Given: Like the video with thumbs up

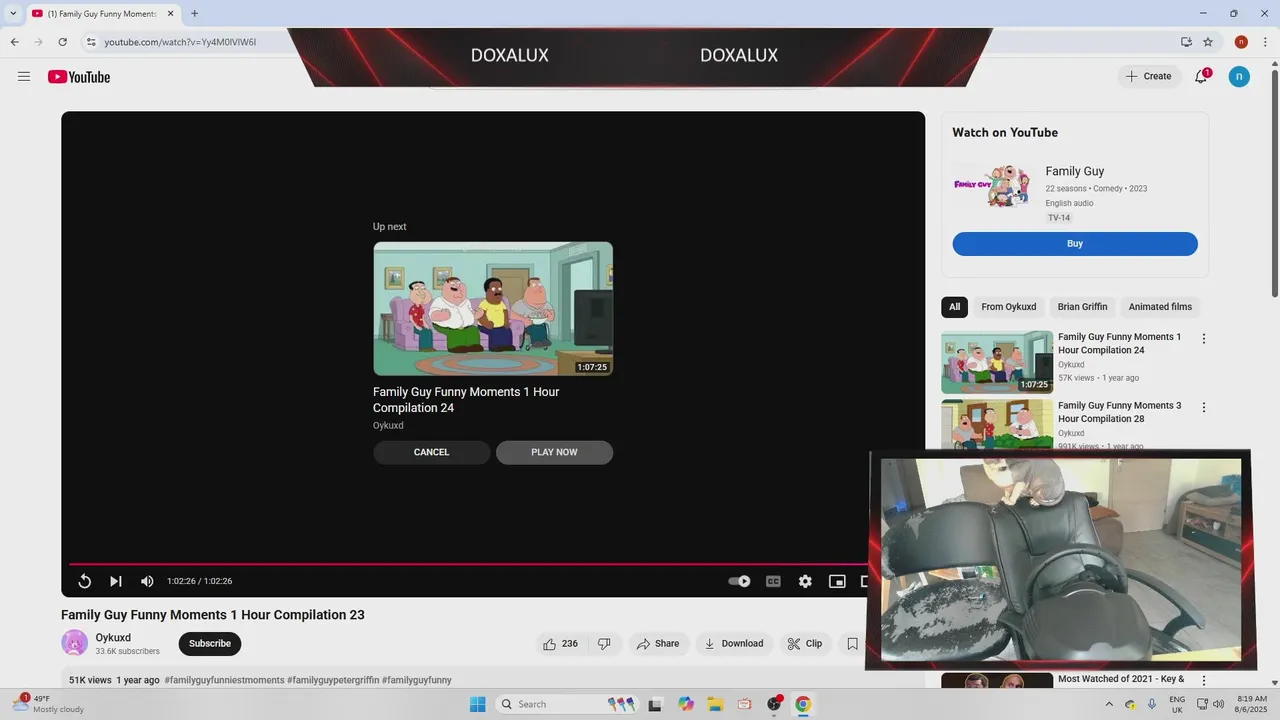Looking at the screenshot, I should click(x=561, y=644).
